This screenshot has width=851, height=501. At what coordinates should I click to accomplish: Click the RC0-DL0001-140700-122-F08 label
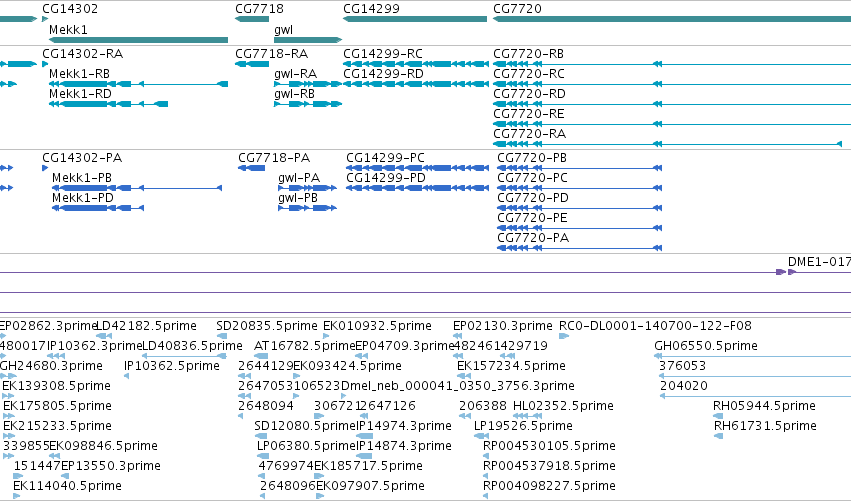(655, 326)
